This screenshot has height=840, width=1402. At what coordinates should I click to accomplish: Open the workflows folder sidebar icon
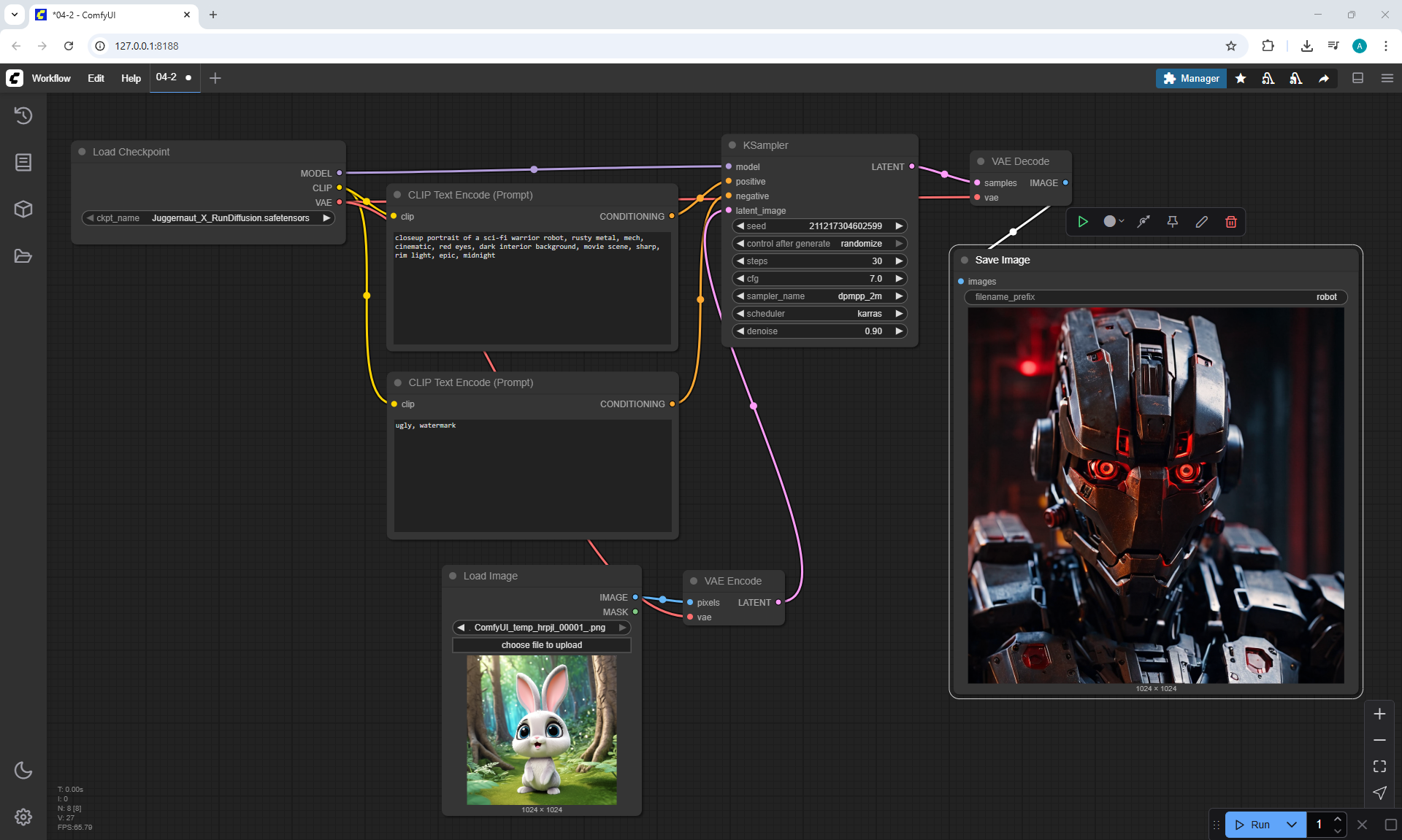pyautogui.click(x=23, y=256)
